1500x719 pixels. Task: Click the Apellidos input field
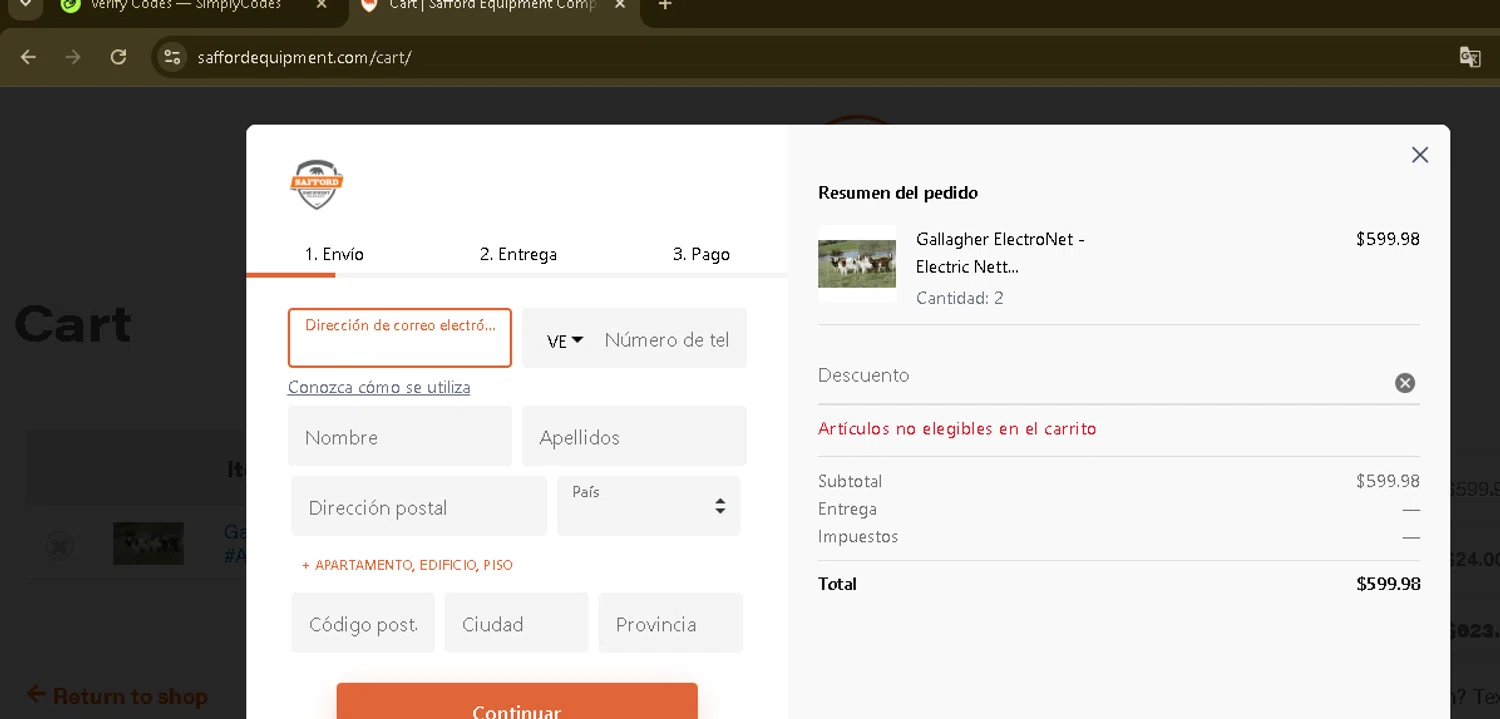[634, 436]
